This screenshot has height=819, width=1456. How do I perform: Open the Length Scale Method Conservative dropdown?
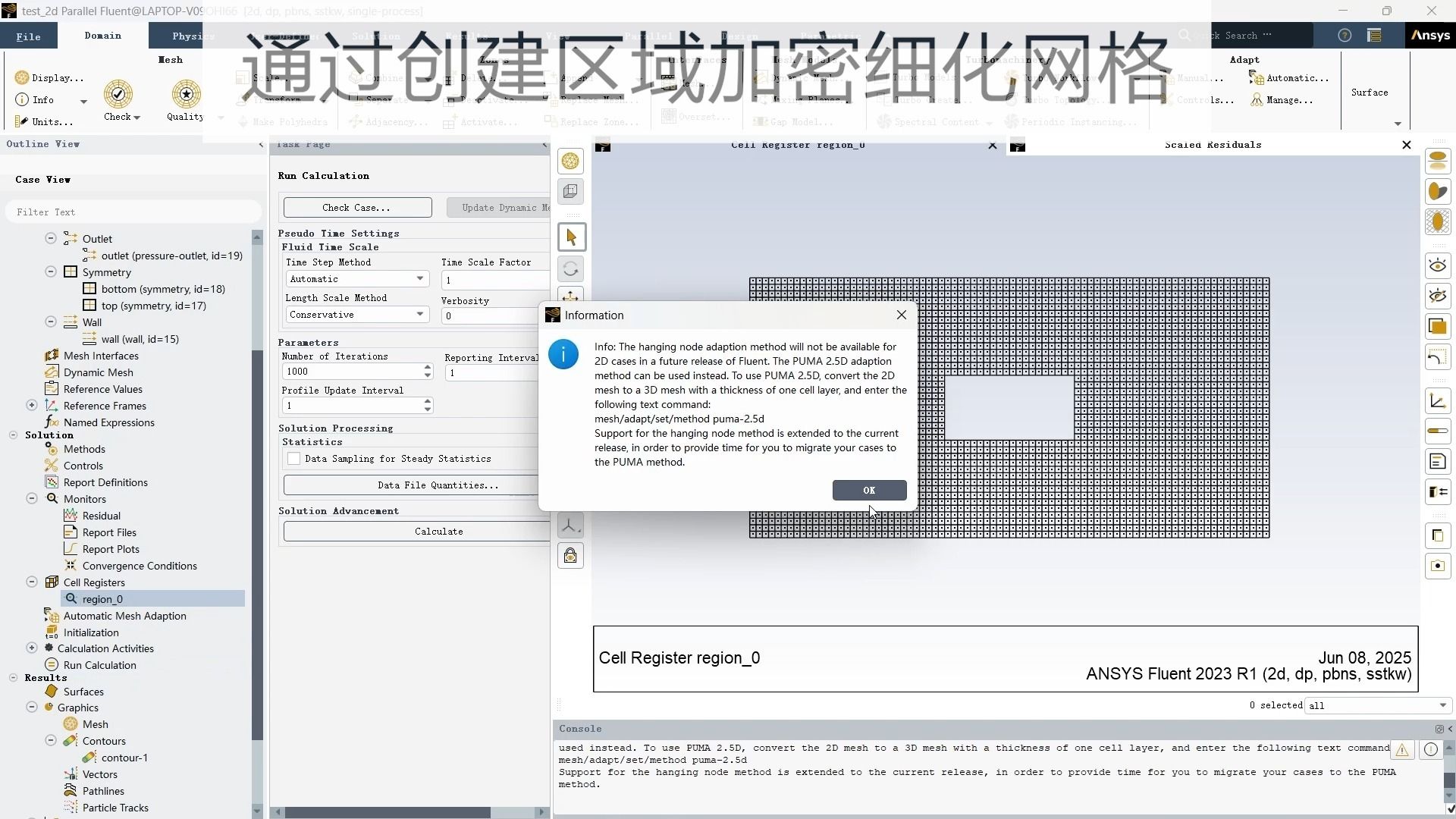coord(357,314)
